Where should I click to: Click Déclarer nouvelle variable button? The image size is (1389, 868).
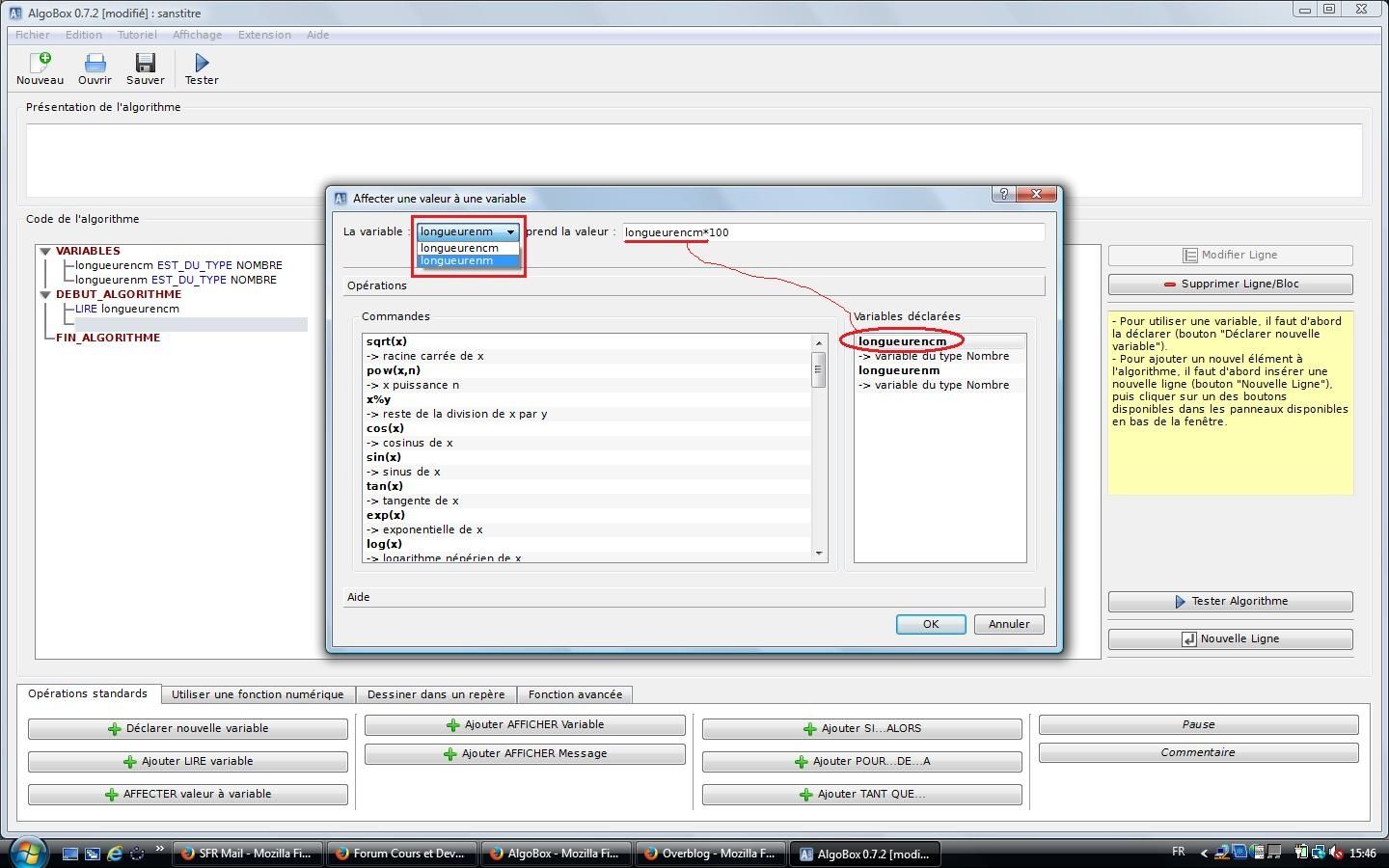point(188,729)
